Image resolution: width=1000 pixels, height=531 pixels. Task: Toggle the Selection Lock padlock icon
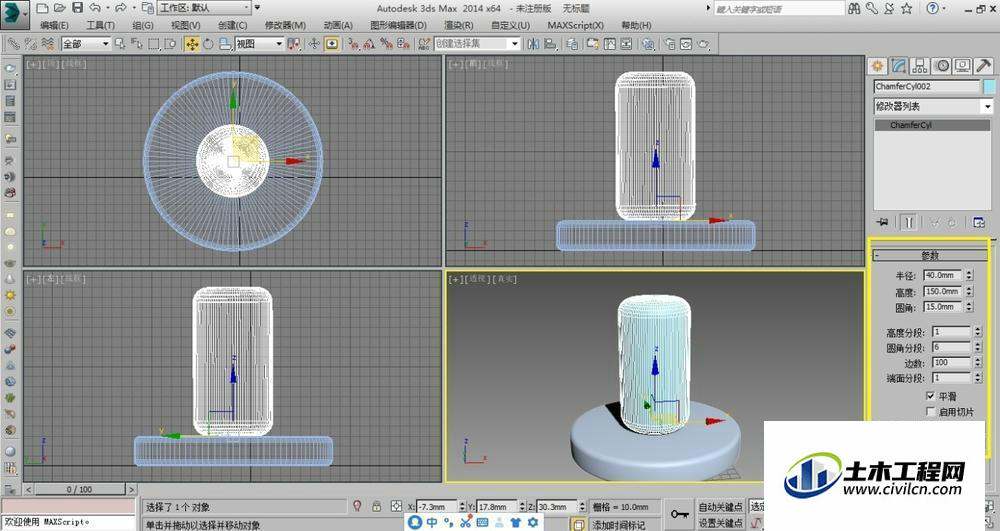coord(377,506)
